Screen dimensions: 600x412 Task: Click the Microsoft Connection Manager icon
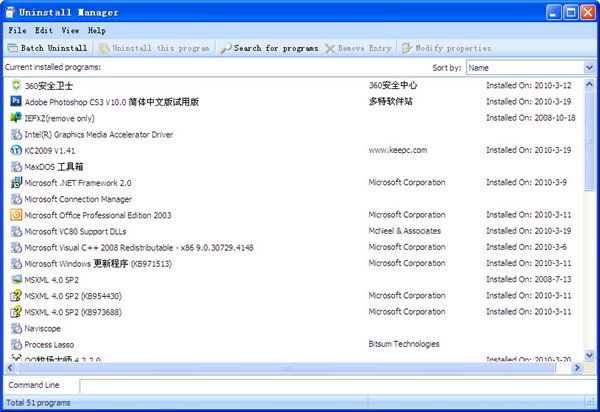(x=16, y=199)
